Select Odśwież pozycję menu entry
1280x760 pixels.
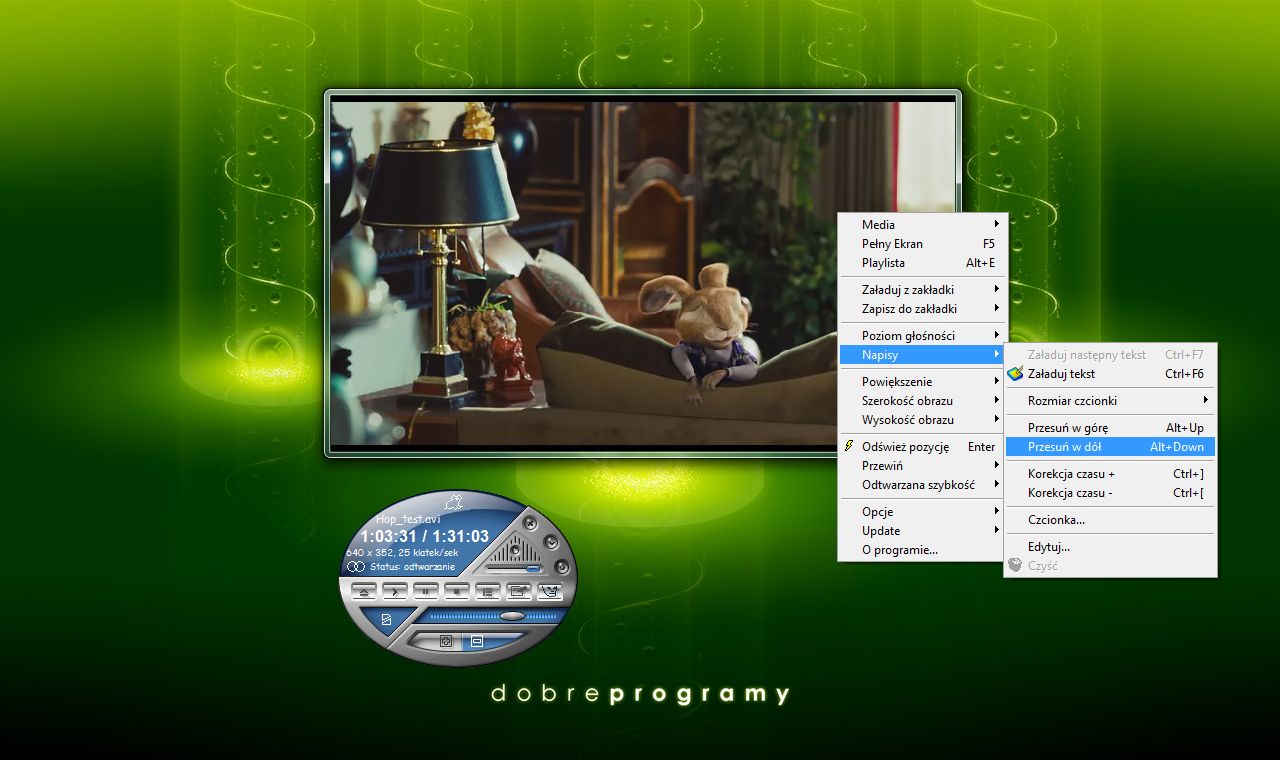tap(923, 446)
